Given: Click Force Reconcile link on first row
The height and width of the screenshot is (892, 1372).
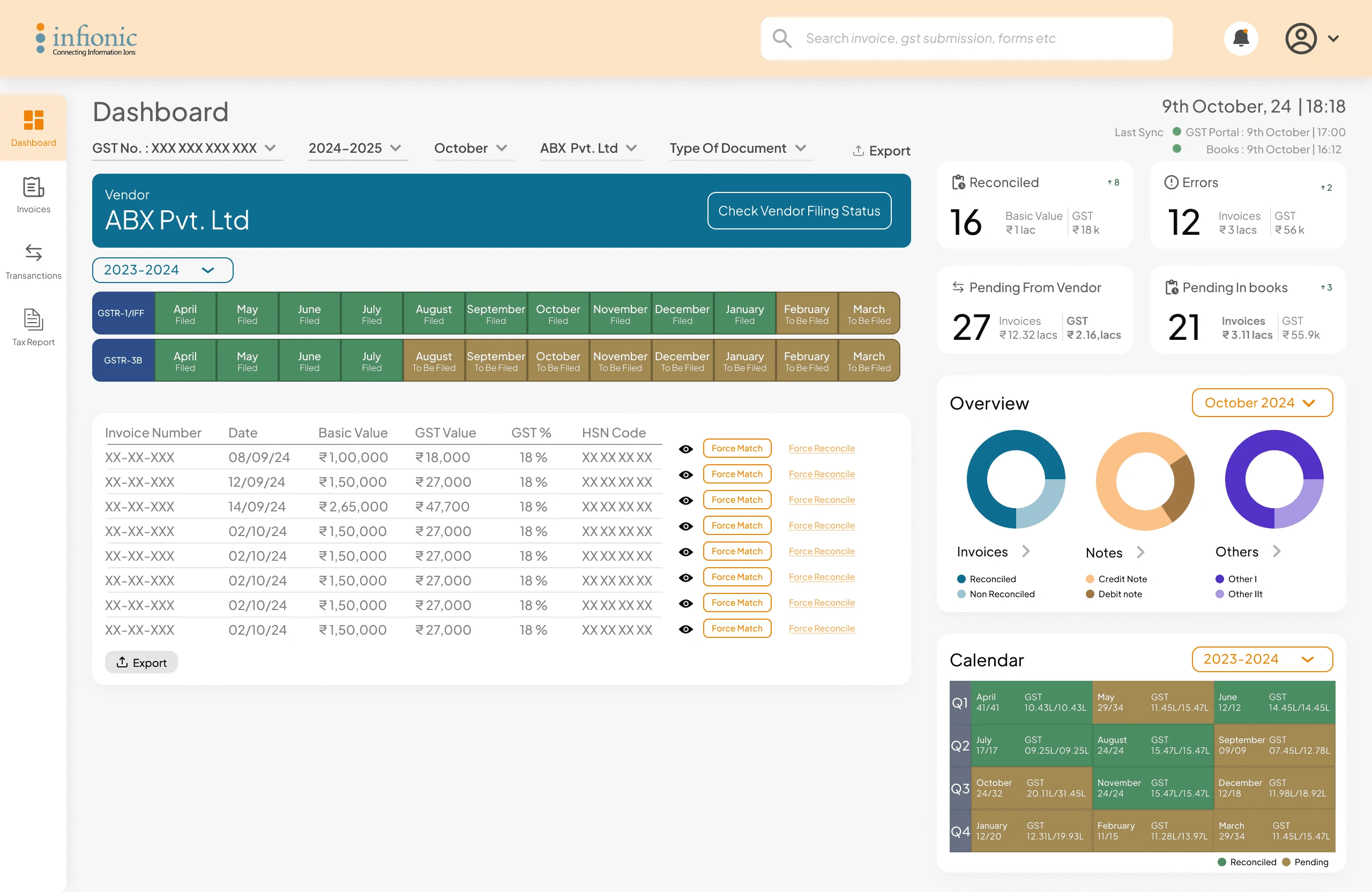Looking at the screenshot, I should 821,449.
